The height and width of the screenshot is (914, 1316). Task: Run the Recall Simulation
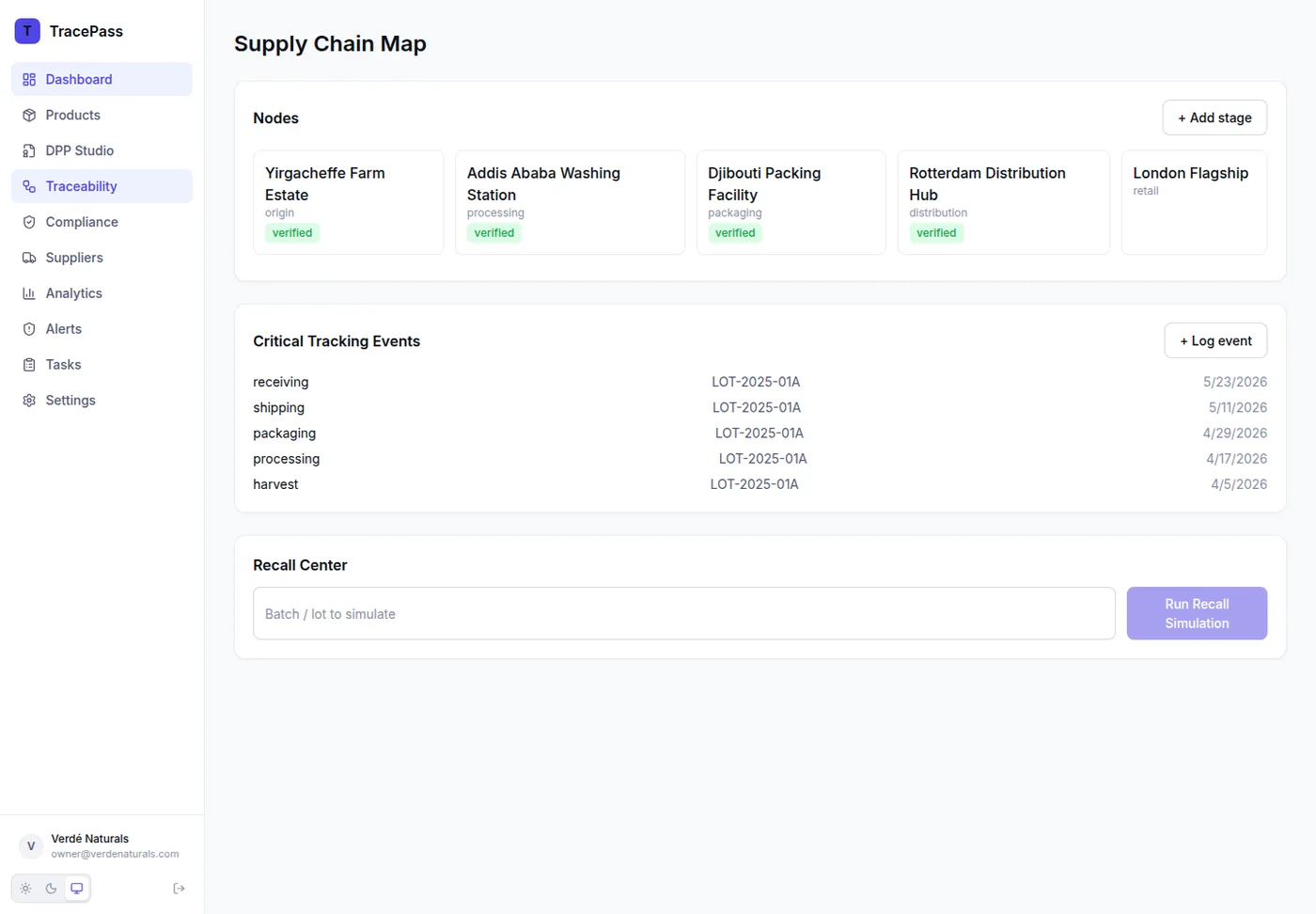[x=1197, y=614]
